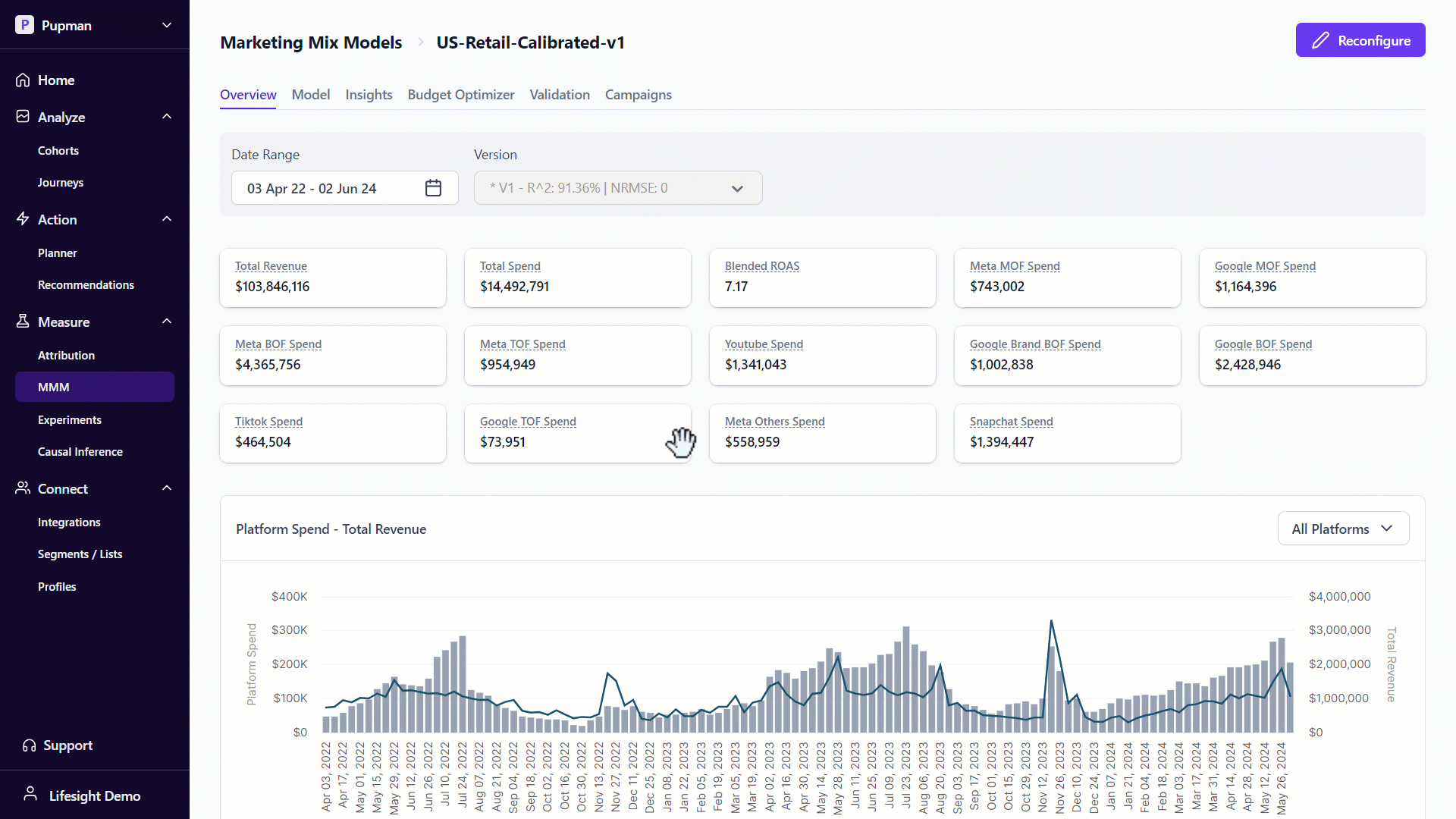Click the Google MOF Spend label
The image size is (1456, 819).
[x=1265, y=266]
